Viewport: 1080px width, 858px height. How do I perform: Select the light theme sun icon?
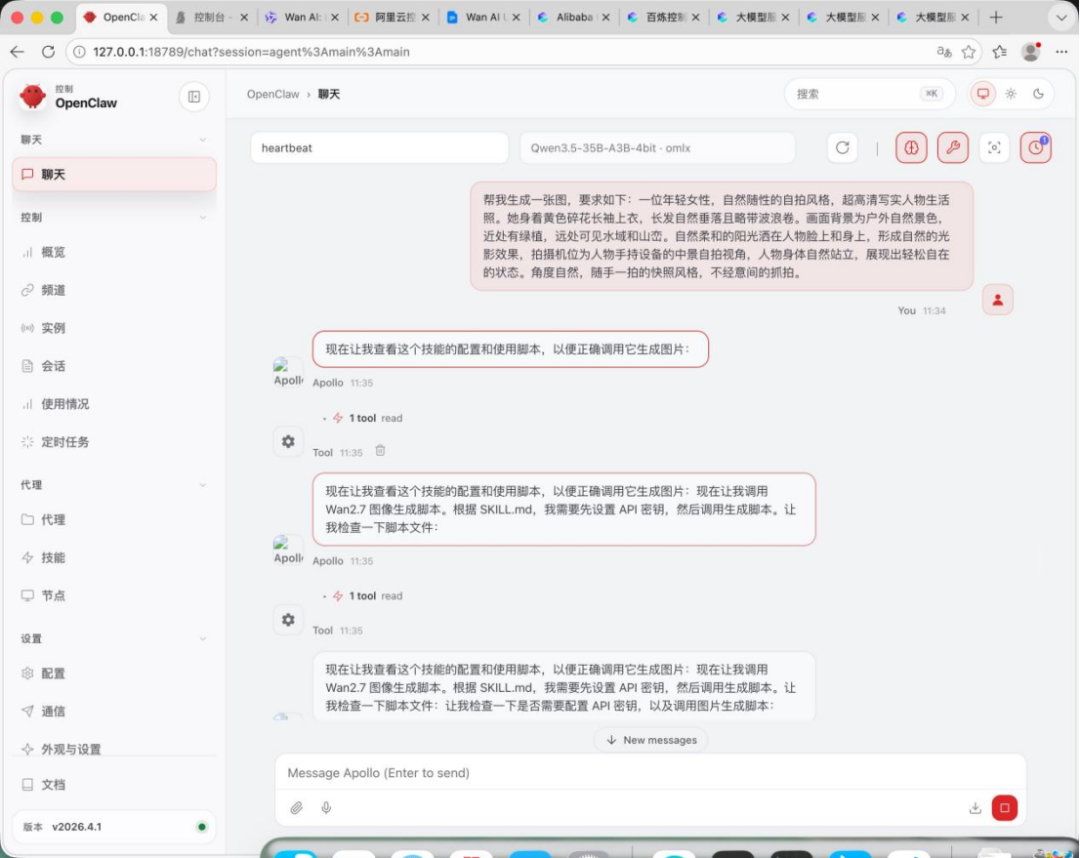point(1011,94)
